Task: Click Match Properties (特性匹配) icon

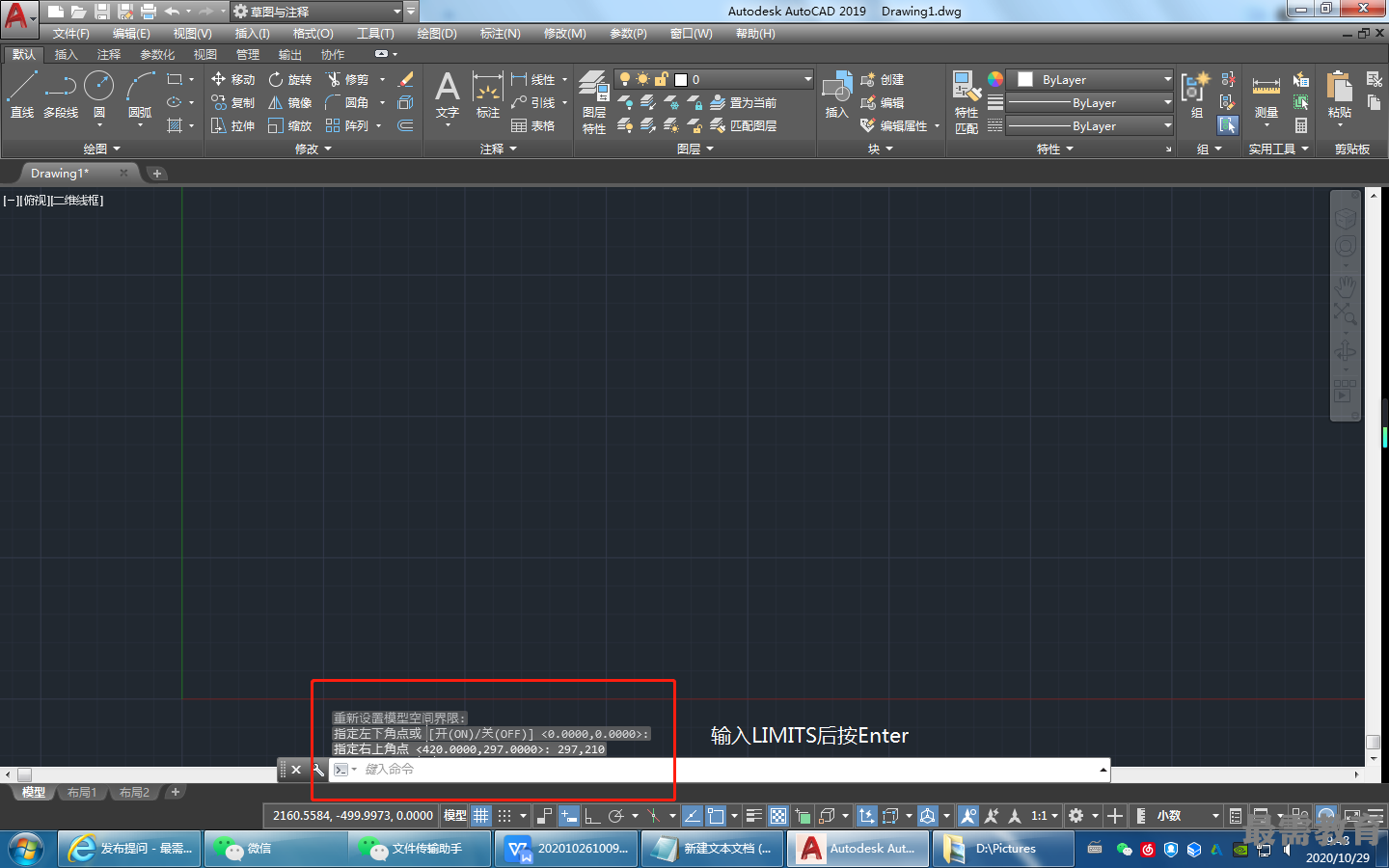Action: point(966,101)
